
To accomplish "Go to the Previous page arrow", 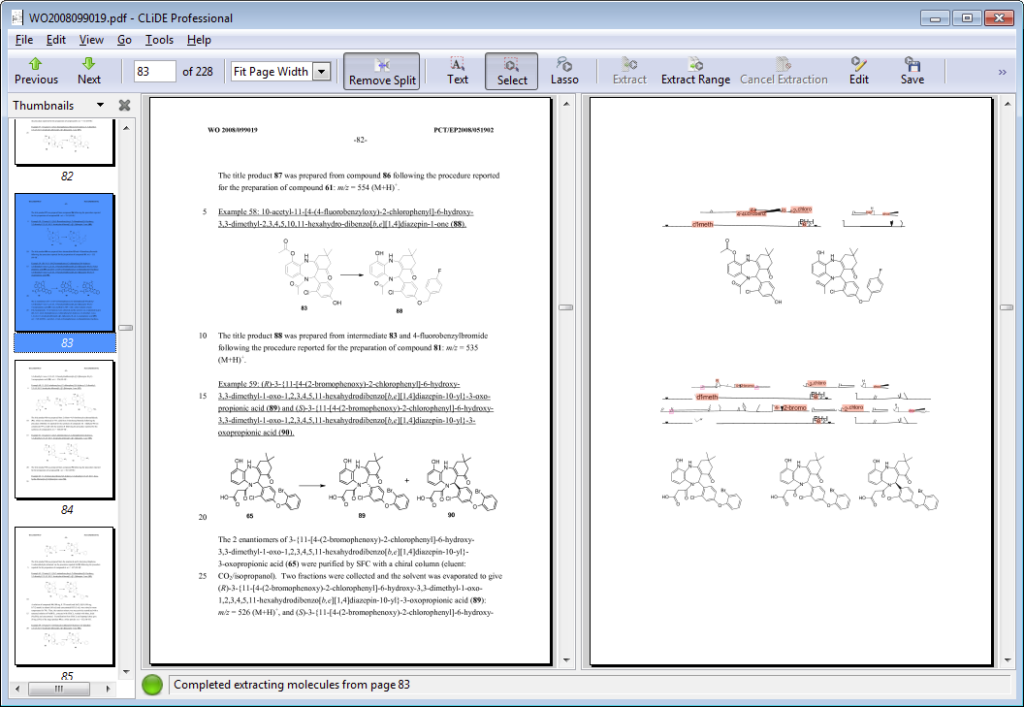I will pos(36,70).
